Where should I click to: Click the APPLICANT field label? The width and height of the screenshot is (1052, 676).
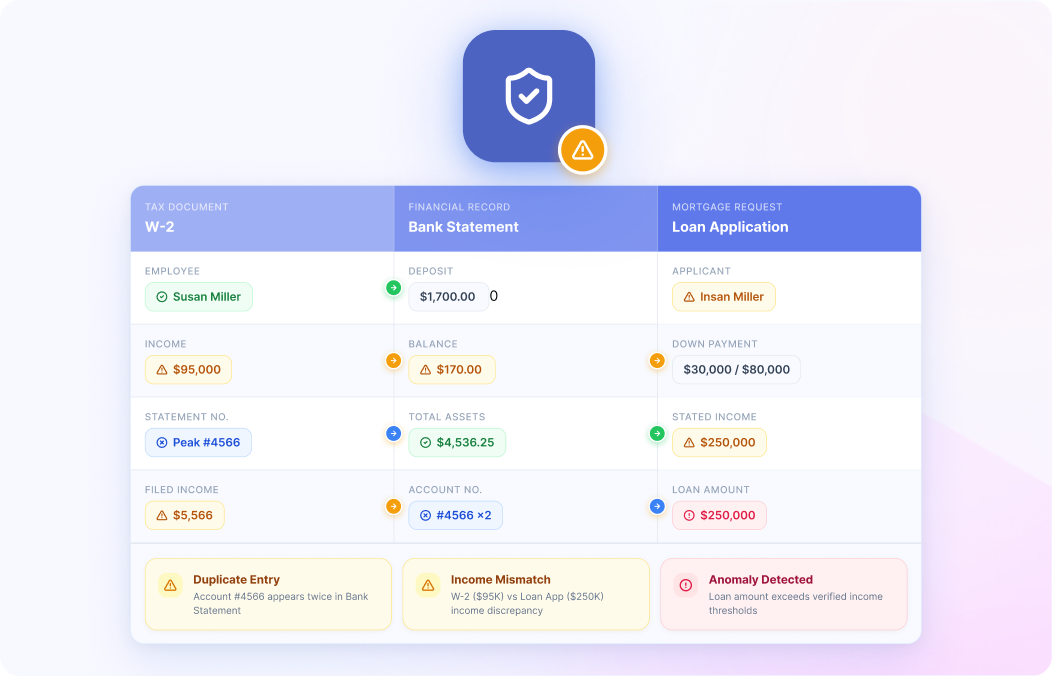click(701, 271)
